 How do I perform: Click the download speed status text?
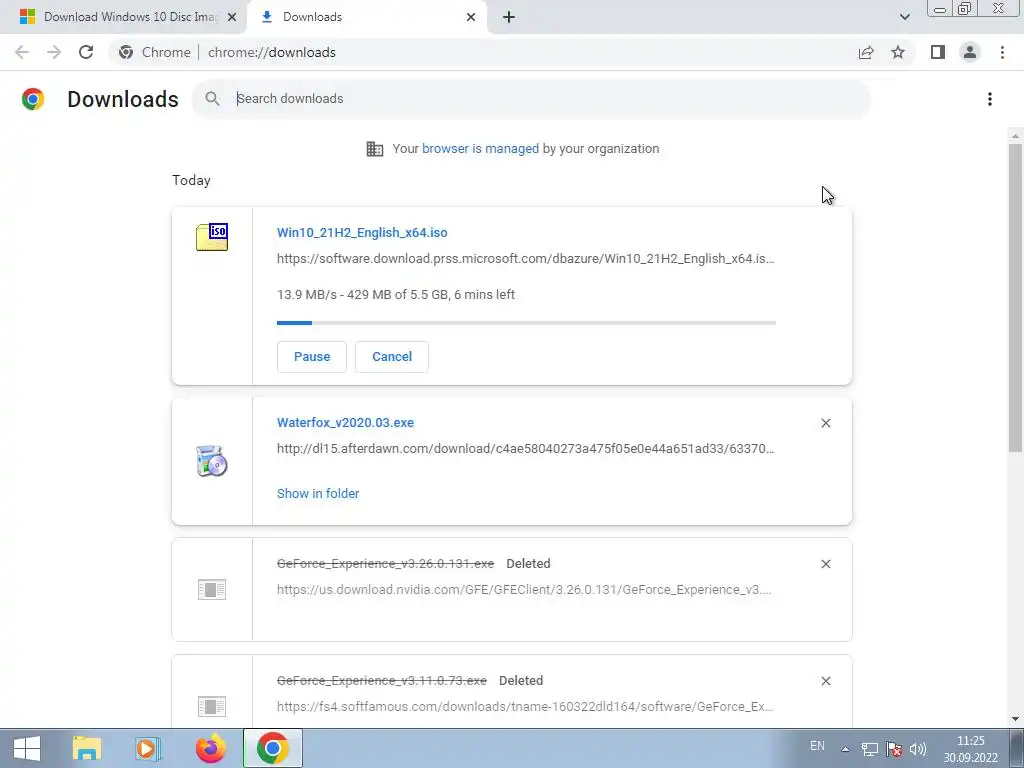(396, 295)
